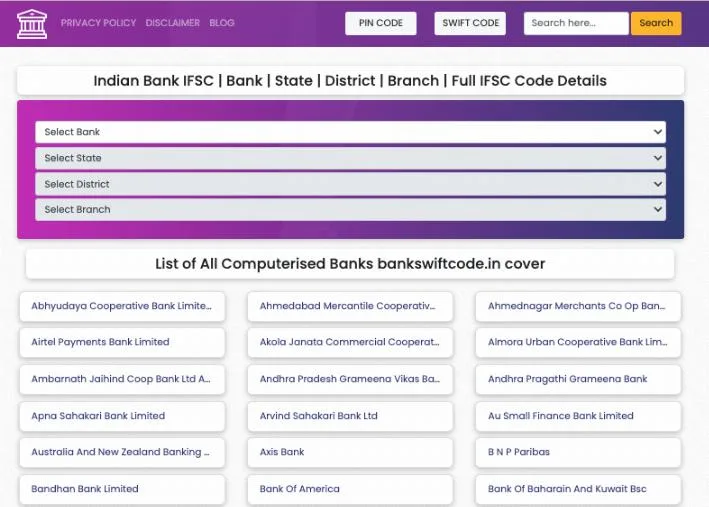Open the Axis Bank link
The image size is (709, 507).
click(350, 452)
